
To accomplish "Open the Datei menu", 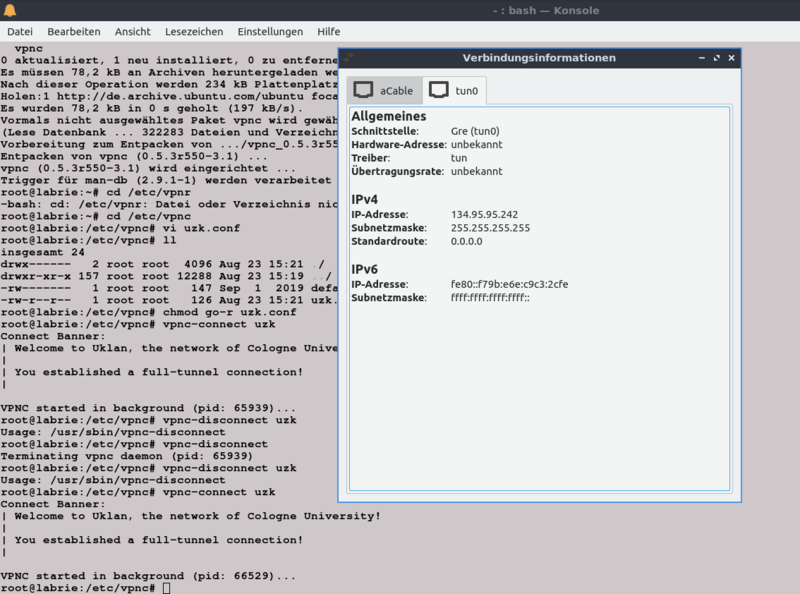I will [20, 32].
